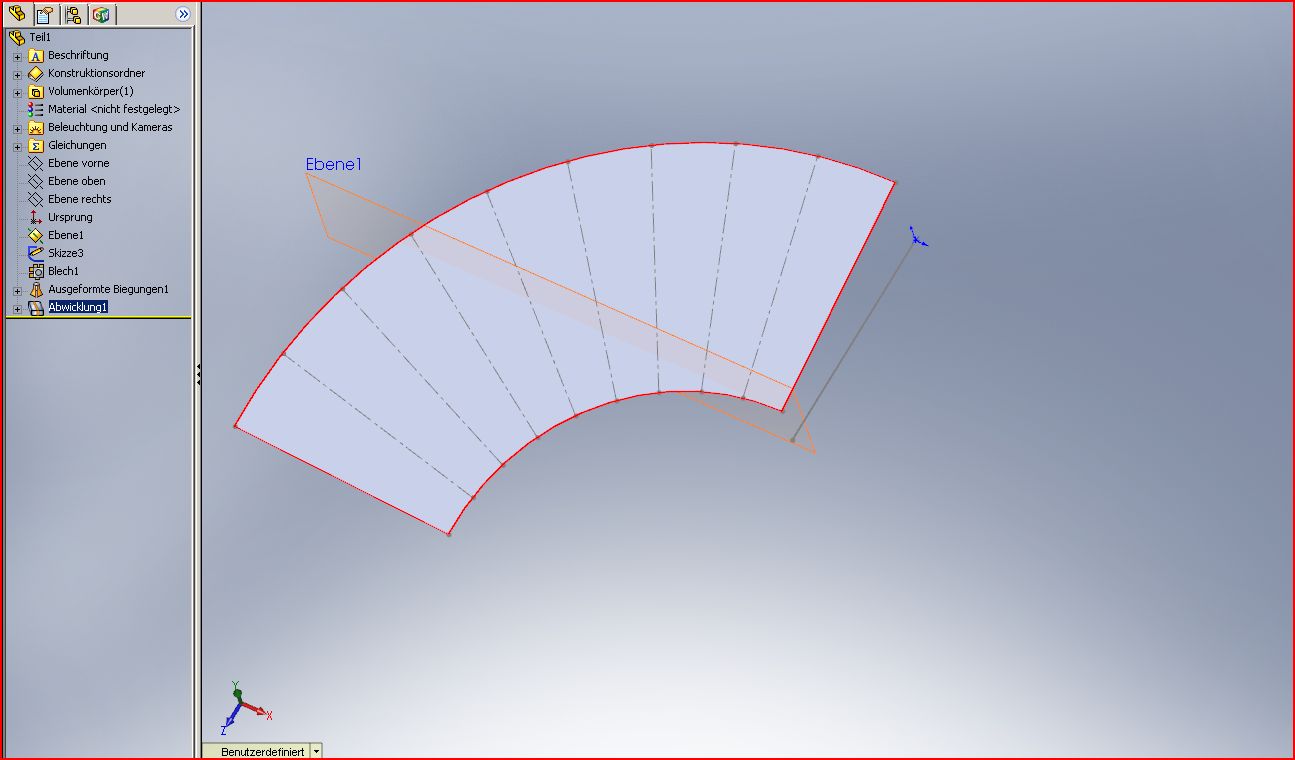Click the feature tree panel splitter handle
1295x760 pixels.
pos(199,375)
